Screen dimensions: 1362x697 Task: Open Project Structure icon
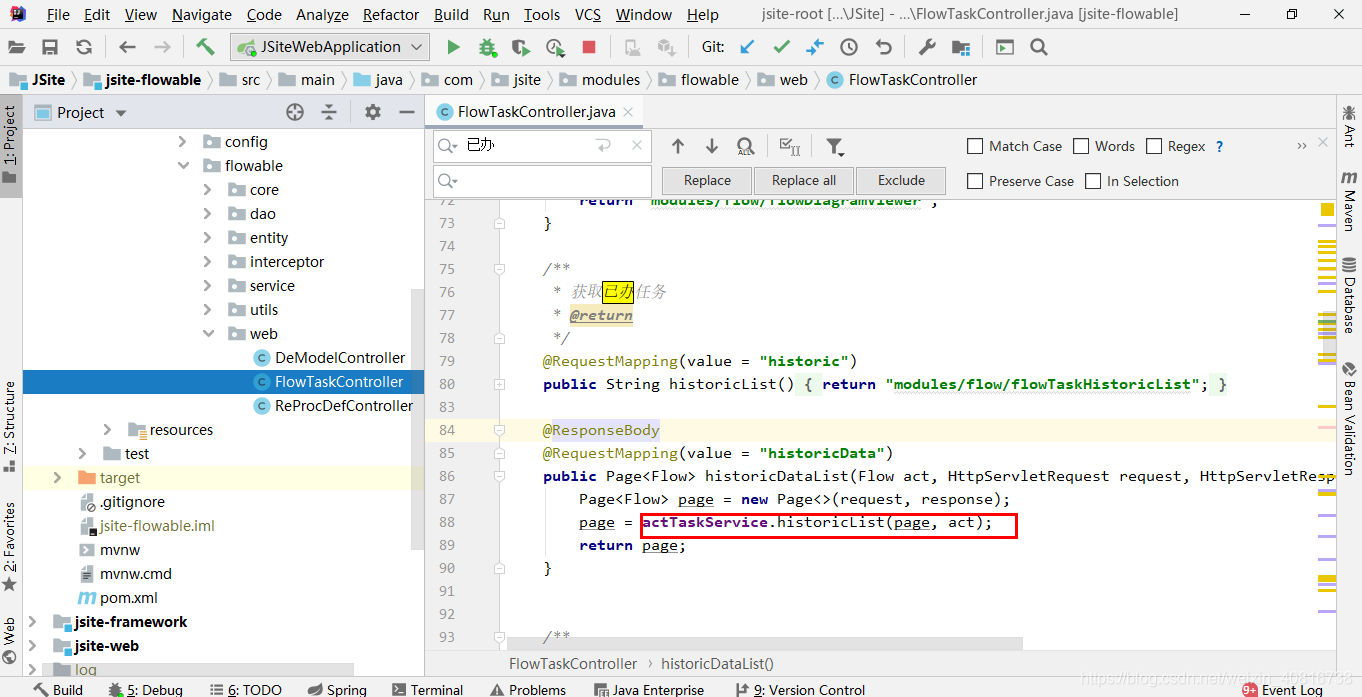tap(961, 47)
